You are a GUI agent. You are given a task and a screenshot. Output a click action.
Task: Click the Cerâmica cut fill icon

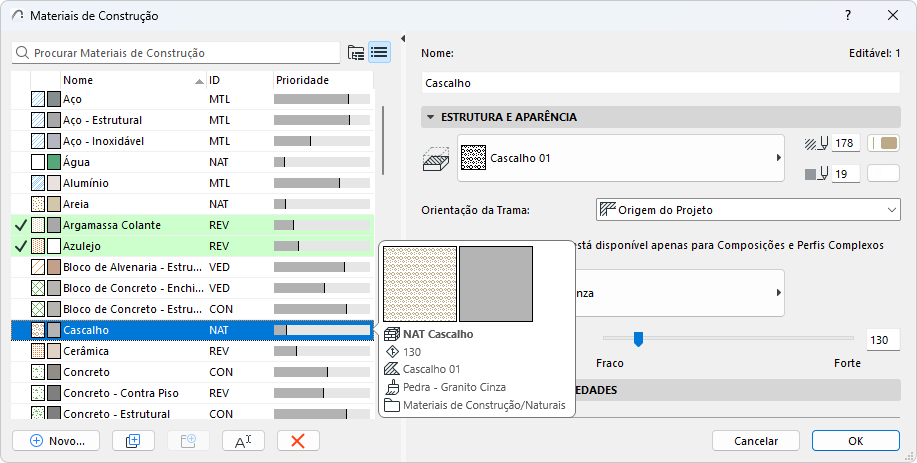click(38, 351)
